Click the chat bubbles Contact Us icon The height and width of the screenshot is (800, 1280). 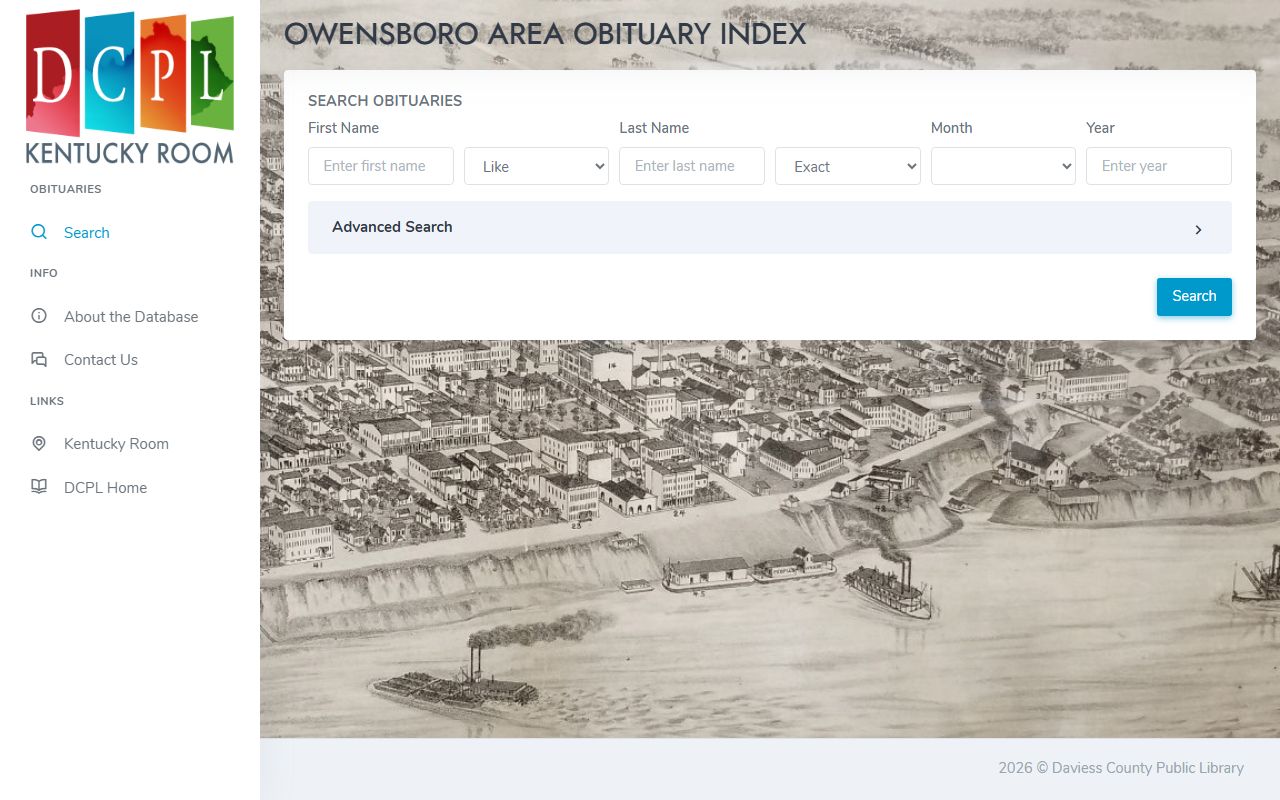coord(39,359)
